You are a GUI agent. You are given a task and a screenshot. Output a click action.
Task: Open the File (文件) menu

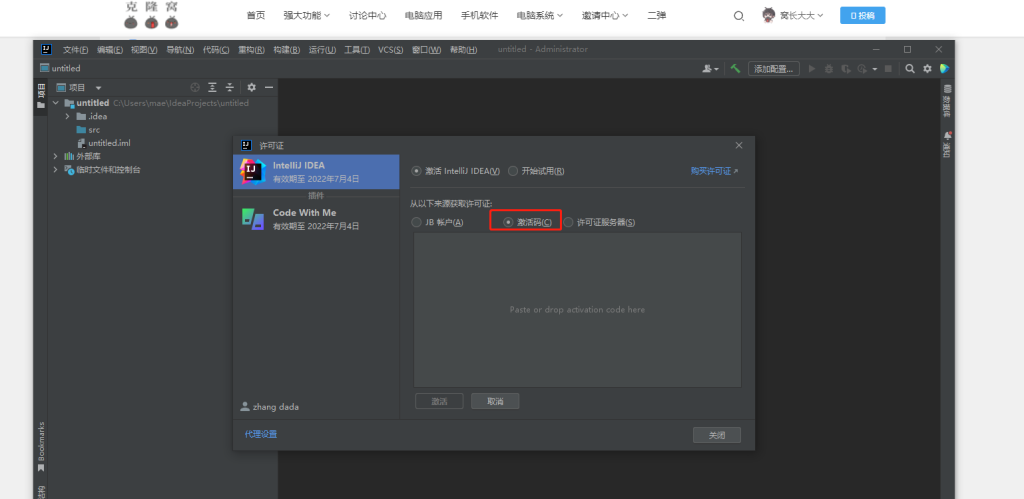point(75,50)
